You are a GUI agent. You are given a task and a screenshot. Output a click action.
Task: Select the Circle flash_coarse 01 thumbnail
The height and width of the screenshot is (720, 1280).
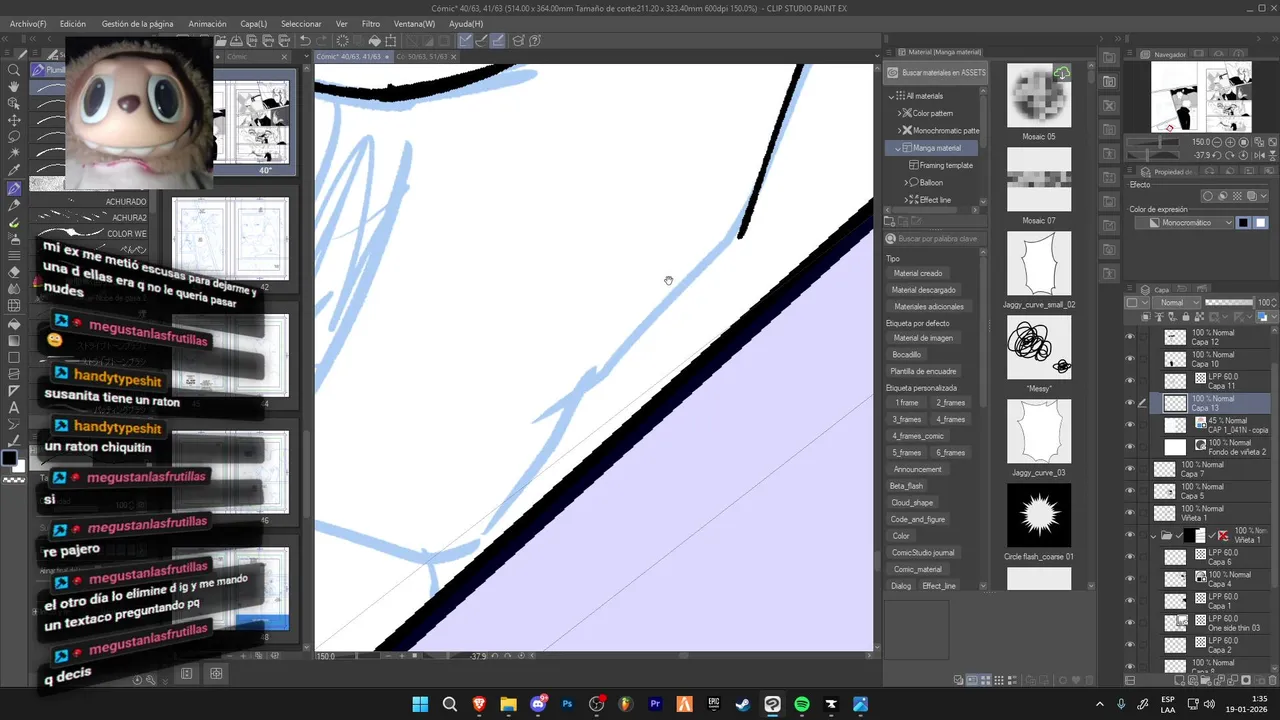1038,516
